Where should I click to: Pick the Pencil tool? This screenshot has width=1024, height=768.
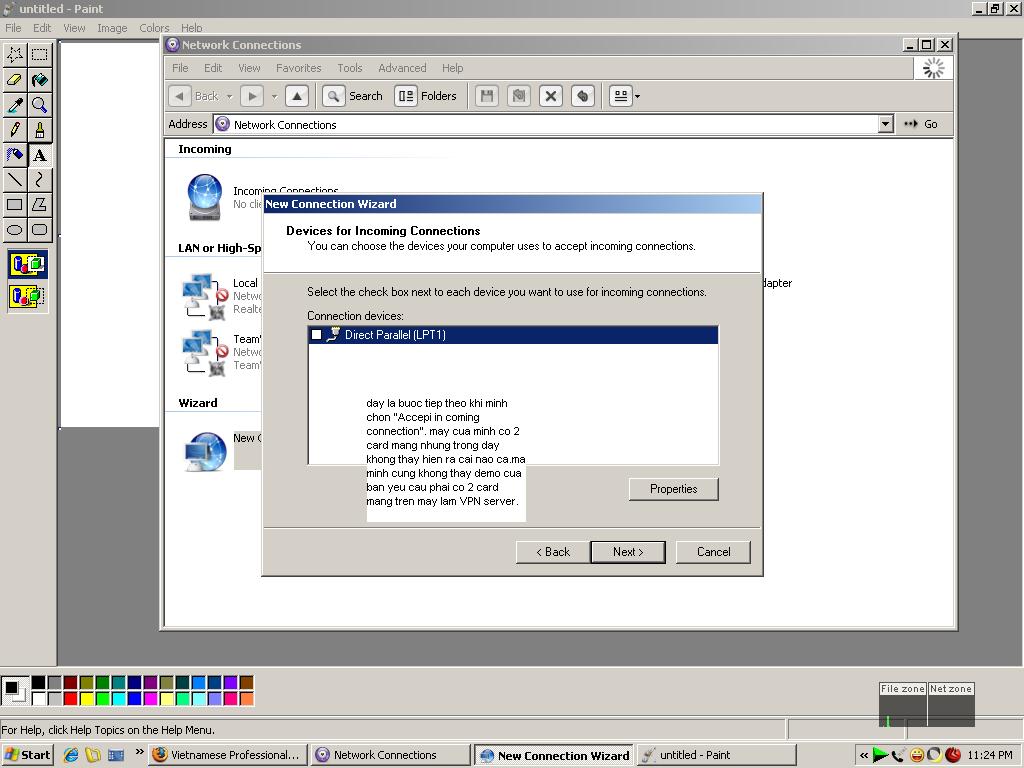click(x=15, y=130)
